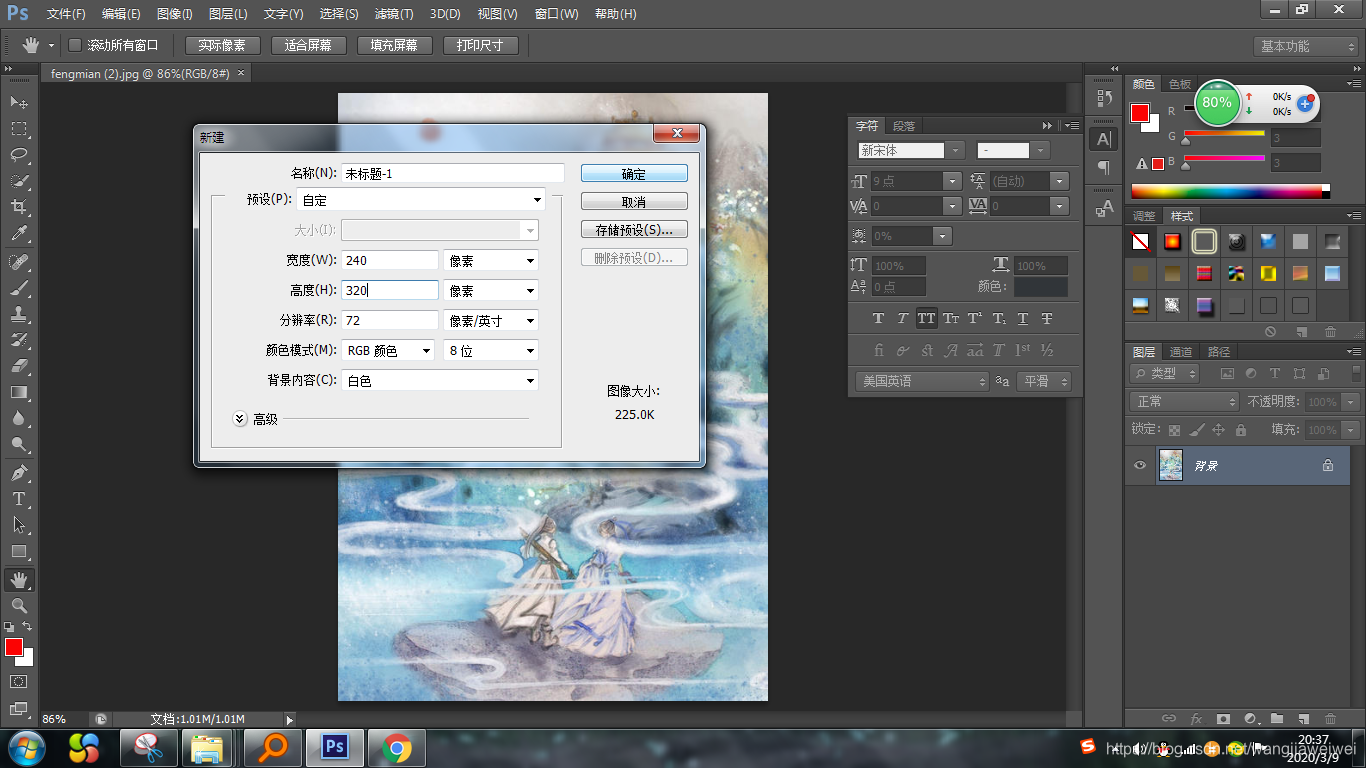
Task: Open the 文件(F) menu
Action: point(66,14)
